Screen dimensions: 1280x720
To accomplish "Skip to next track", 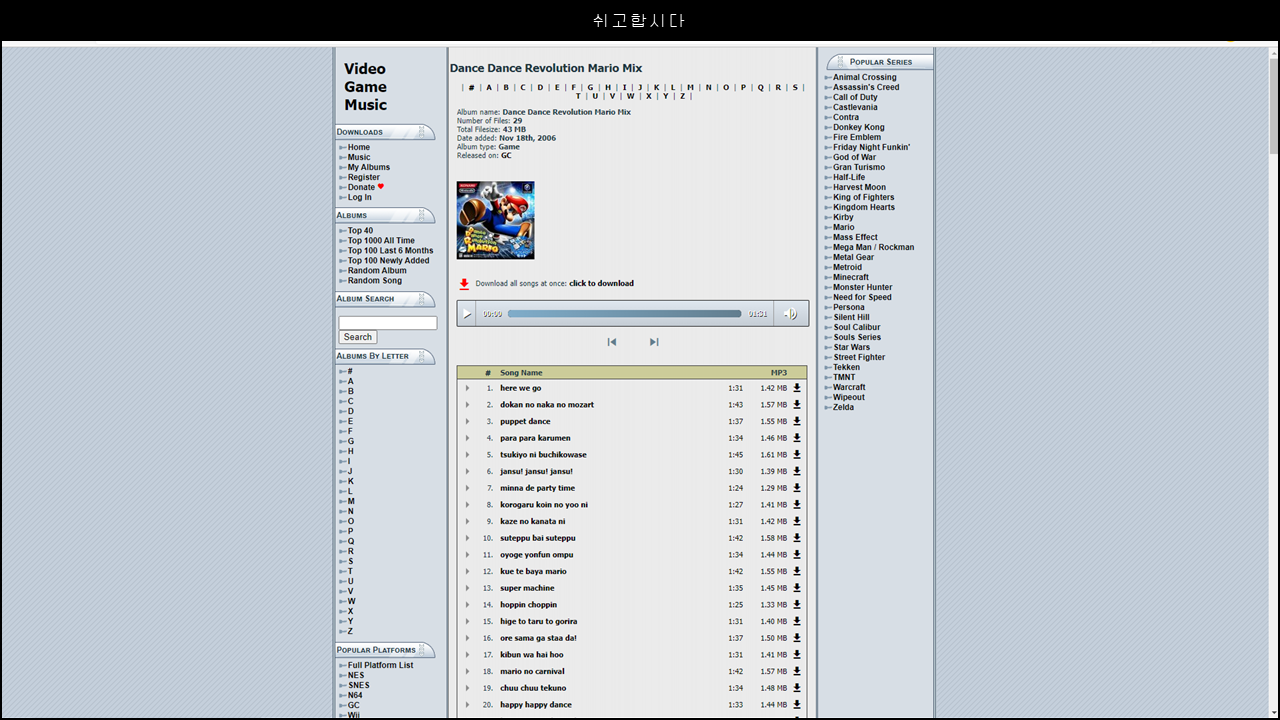I will (x=654, y=342).
